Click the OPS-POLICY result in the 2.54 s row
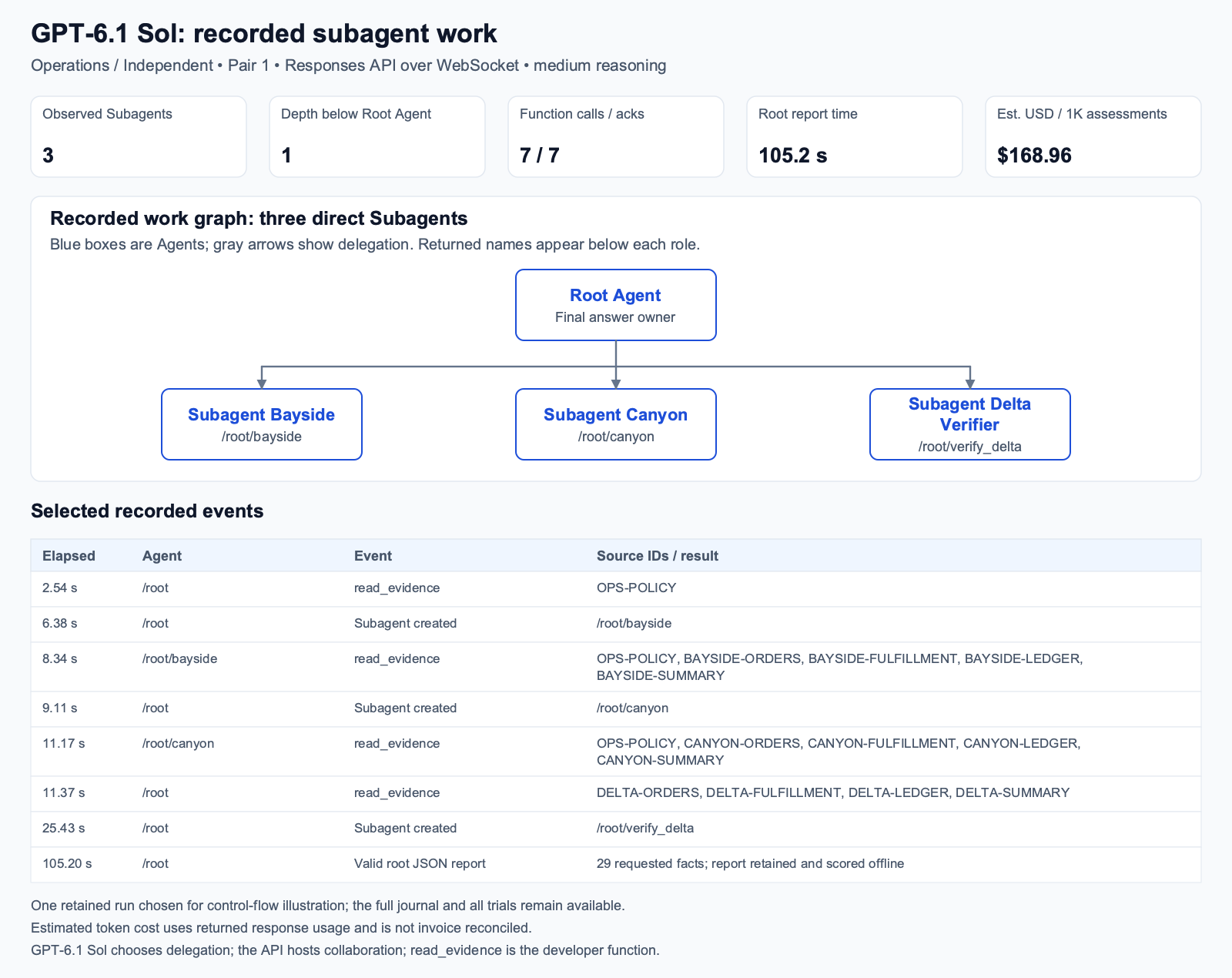This screenshot has height=978, width=1232. tap(636, 588)
